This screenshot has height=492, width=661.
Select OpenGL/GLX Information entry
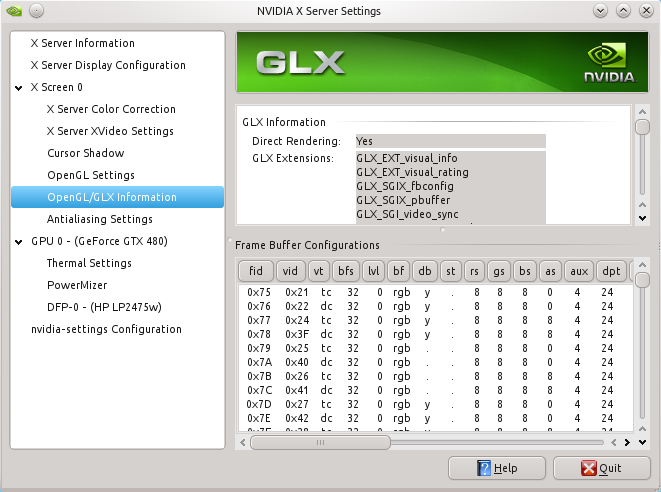click(x=117, y=197)
